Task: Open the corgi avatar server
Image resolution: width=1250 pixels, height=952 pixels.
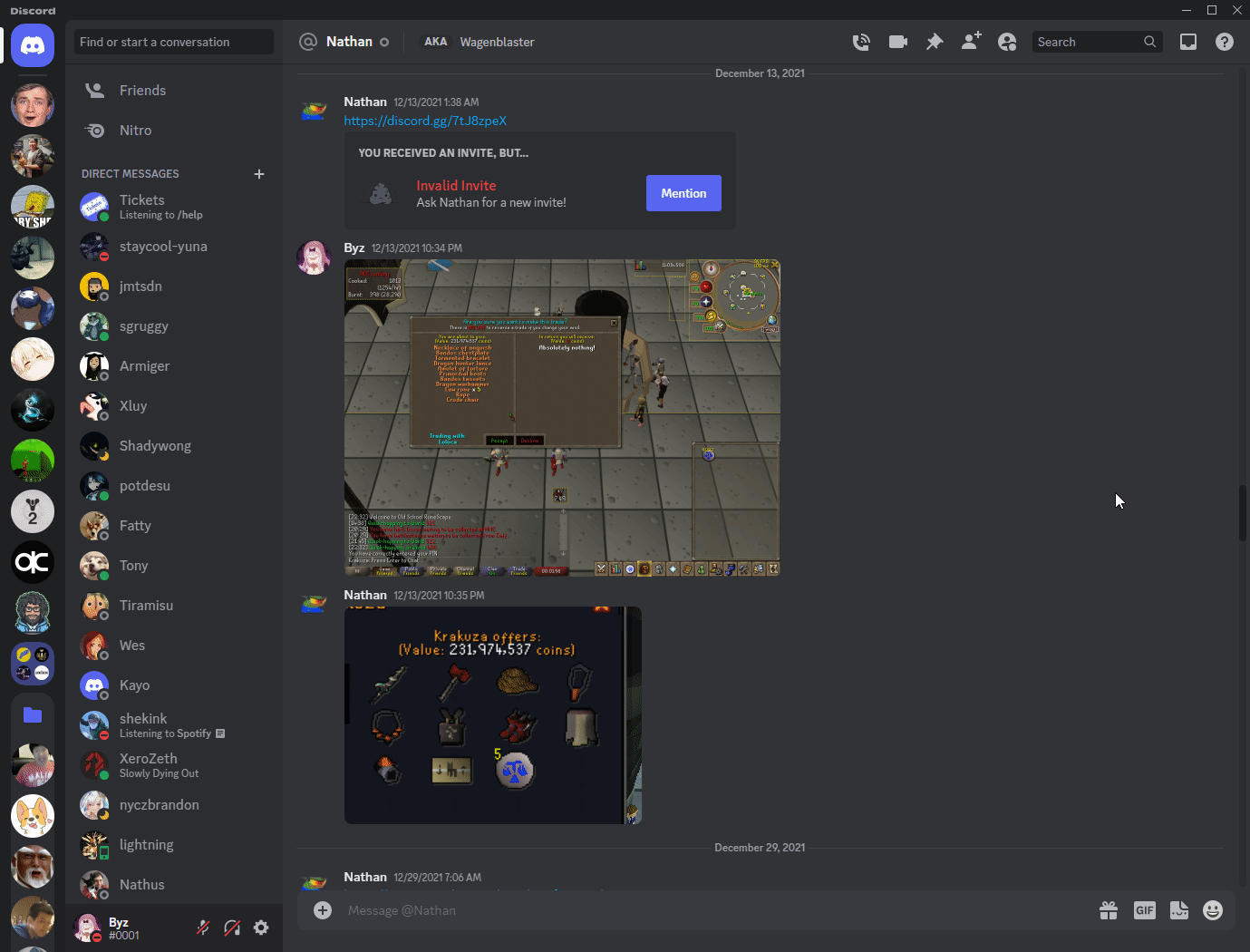Action: tap(33, 816)
